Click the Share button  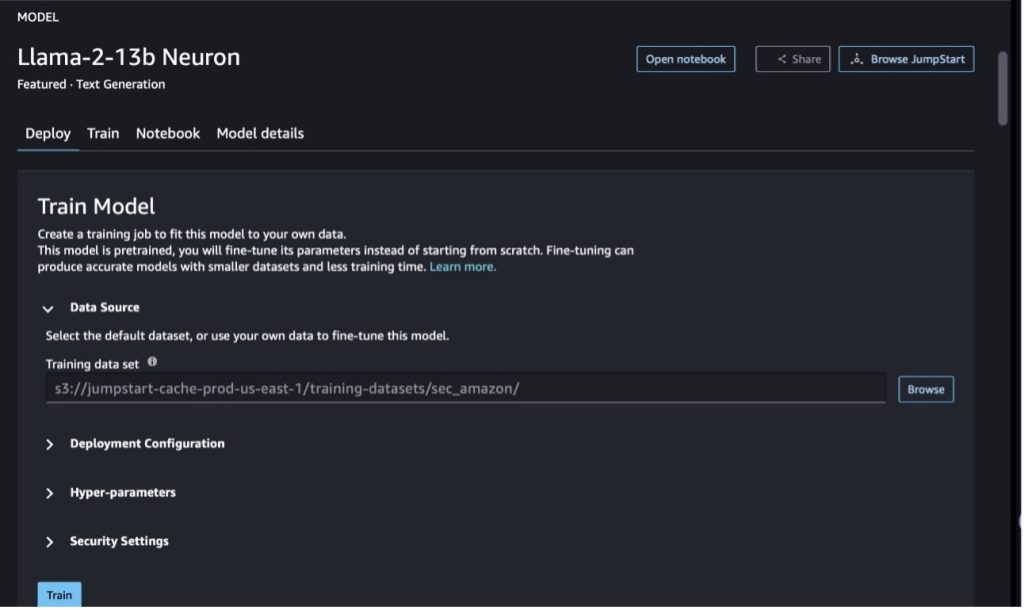click(792, 59)
